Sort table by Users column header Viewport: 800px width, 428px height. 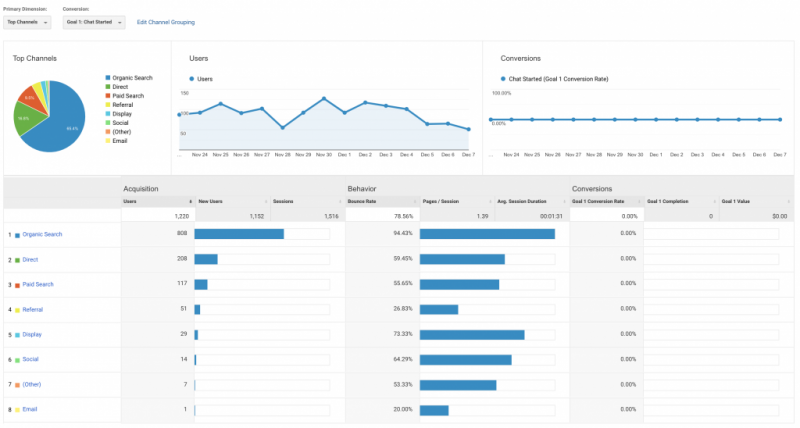click(x=130, y=201)
